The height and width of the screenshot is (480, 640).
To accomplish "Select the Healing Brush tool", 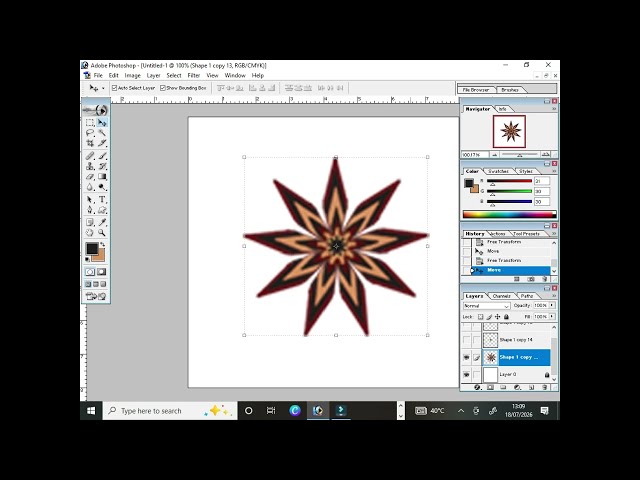I will [x=90, y=156].
